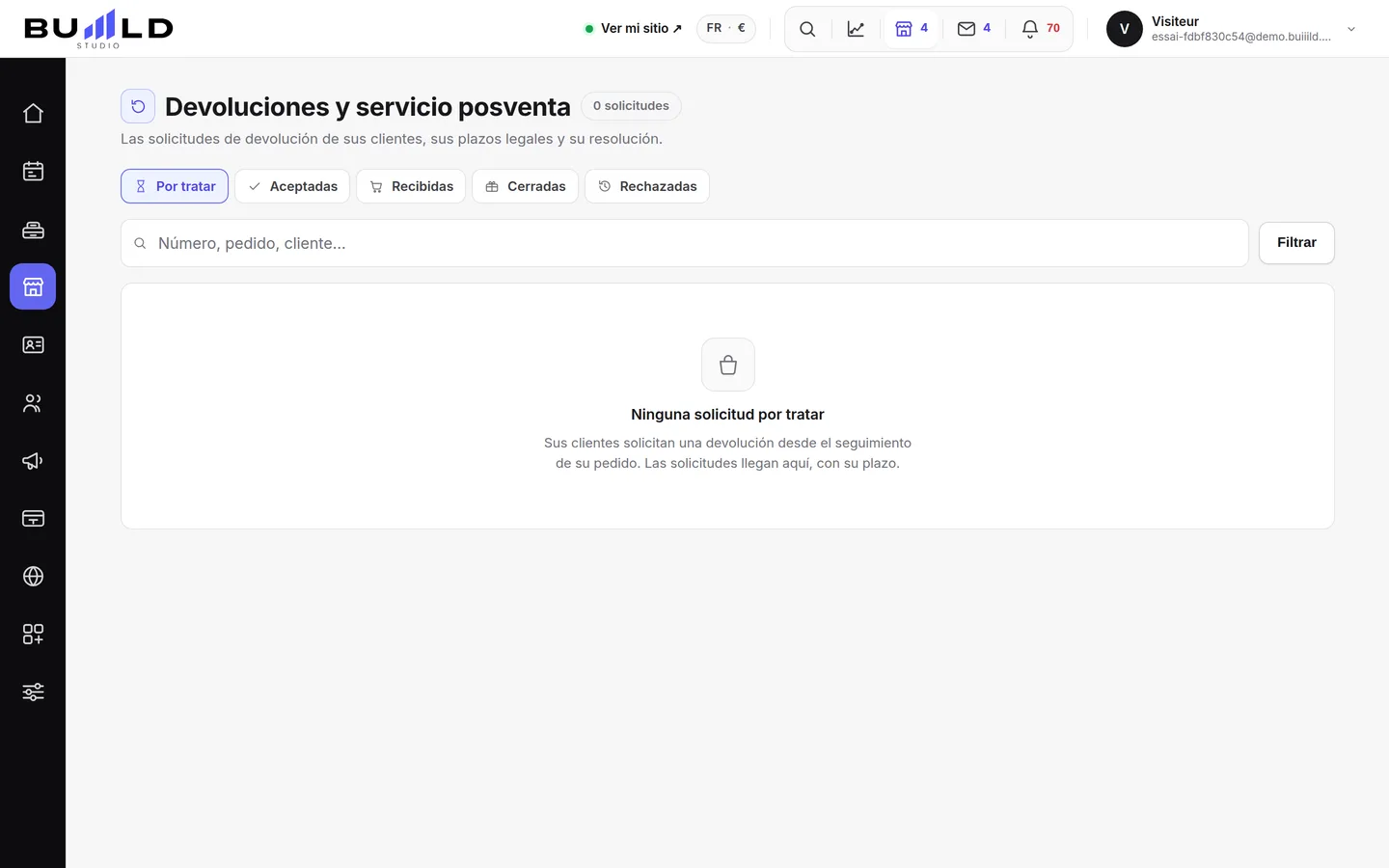Click the Devoluciones y servicio posventa title

click(x=368, y=106)
